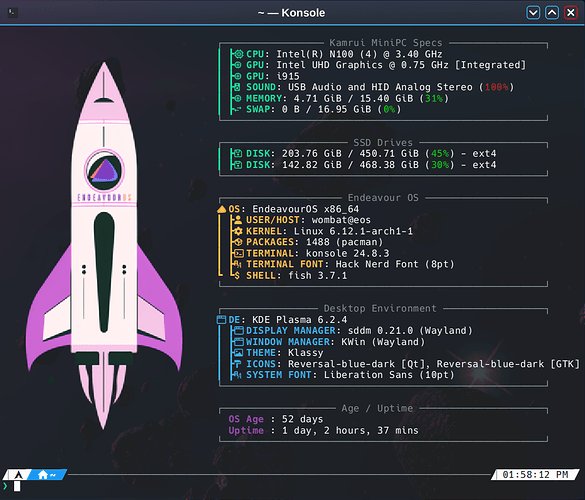Click the EndeavourOS logo on rocket
The height and width of the screenshot is (500, 585).
(x=104, y=171)
